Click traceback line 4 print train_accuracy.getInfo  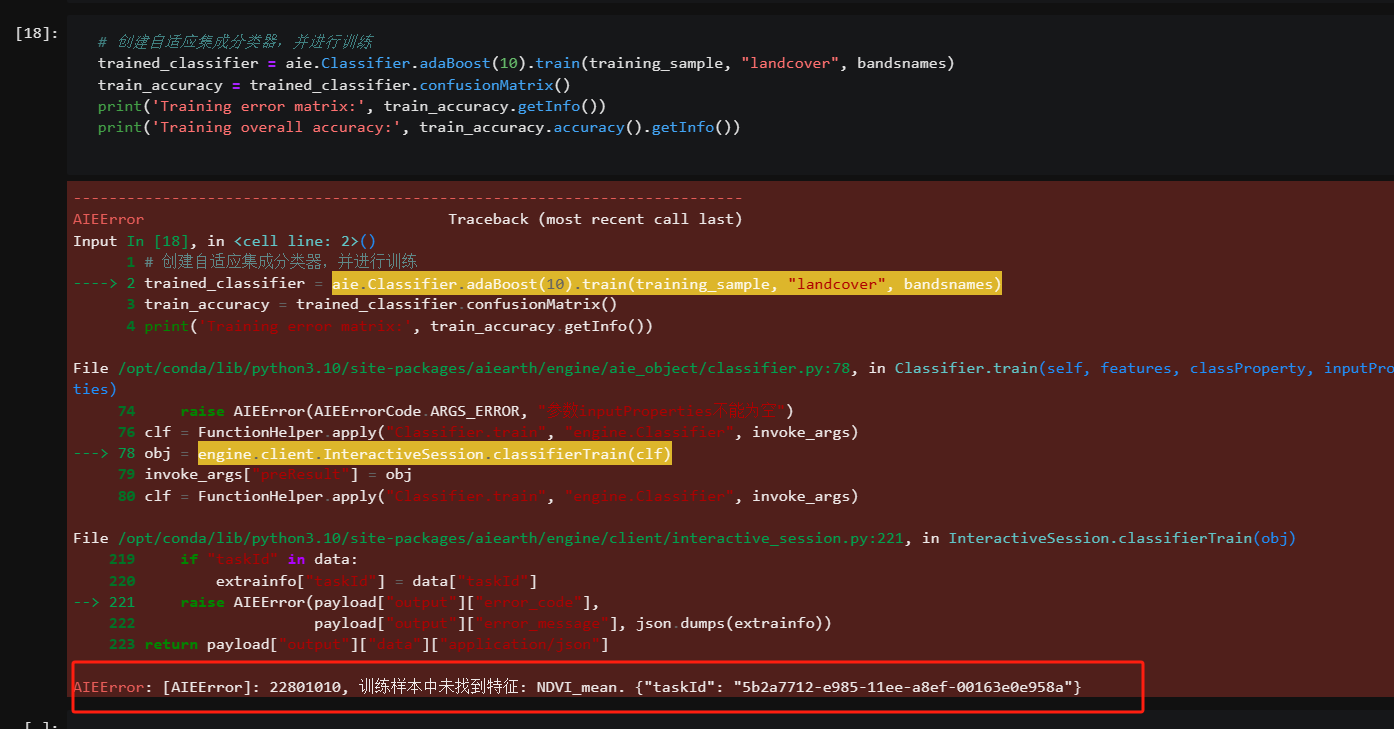click(x=390, y=326)
